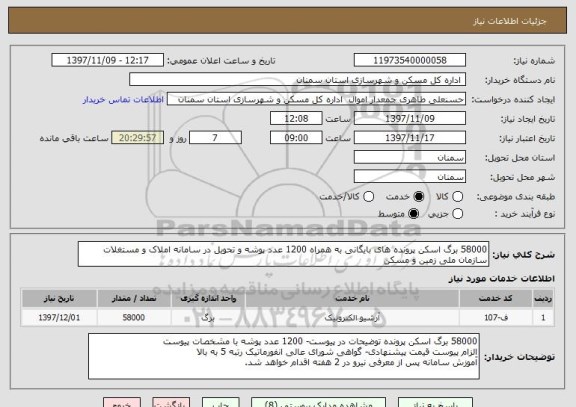The height and width of the screenshot is (407, 576).
Task: Click the delivery province field سمنان
Action: (x=410, y=158)
